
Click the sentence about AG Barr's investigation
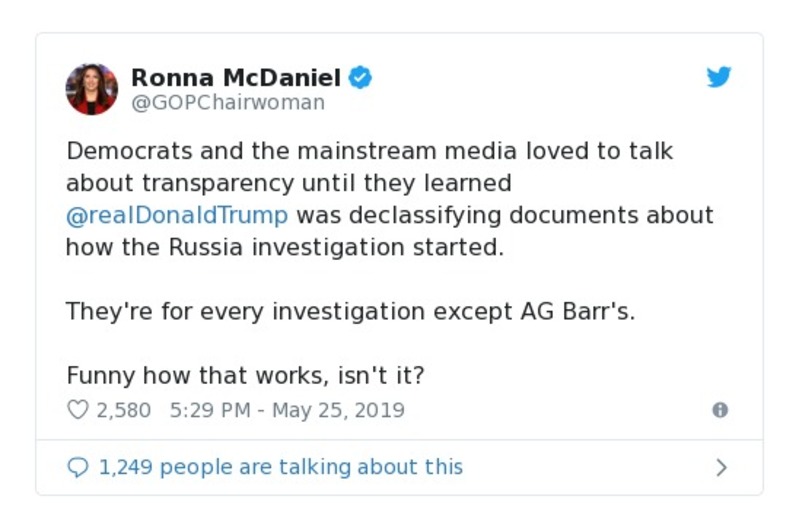click(350, 311)
